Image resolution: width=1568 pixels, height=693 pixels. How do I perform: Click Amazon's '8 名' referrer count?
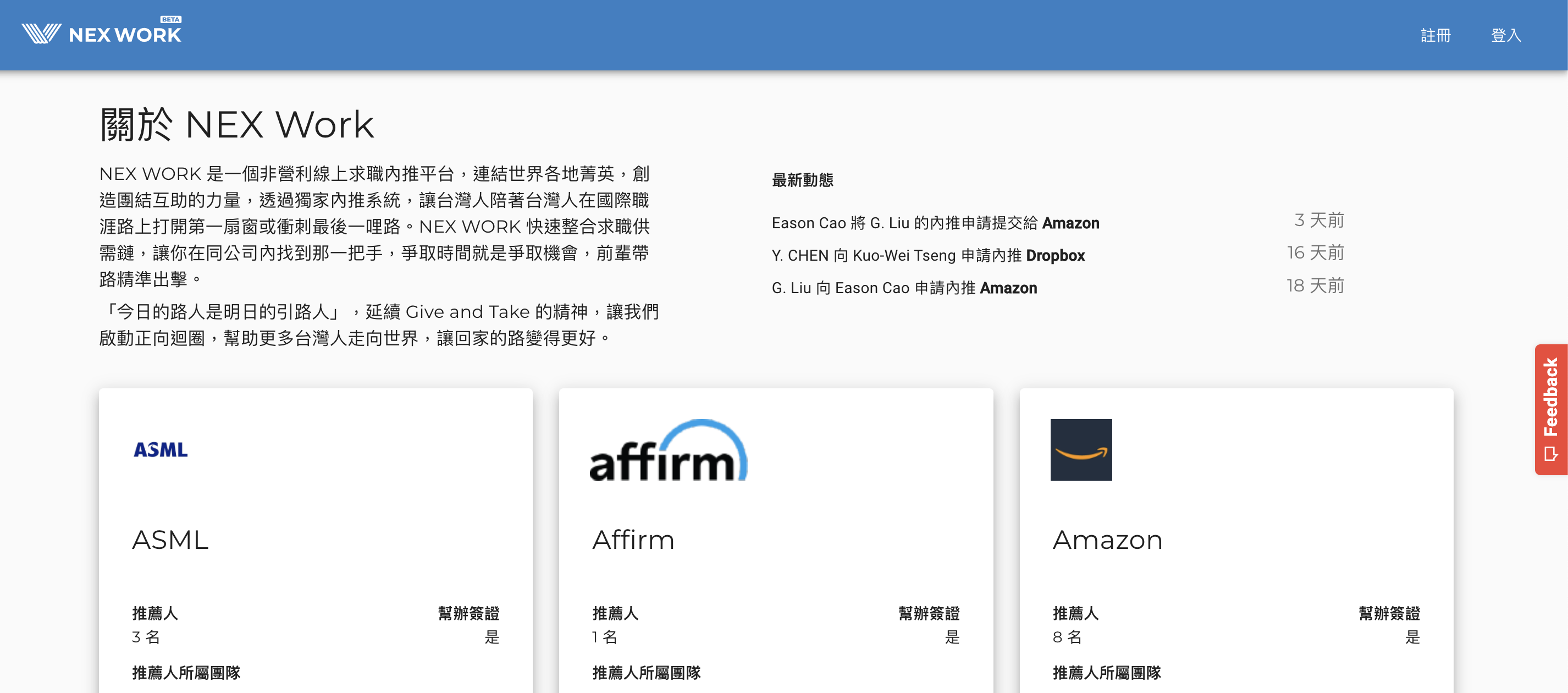click(x=1067, y=637)
